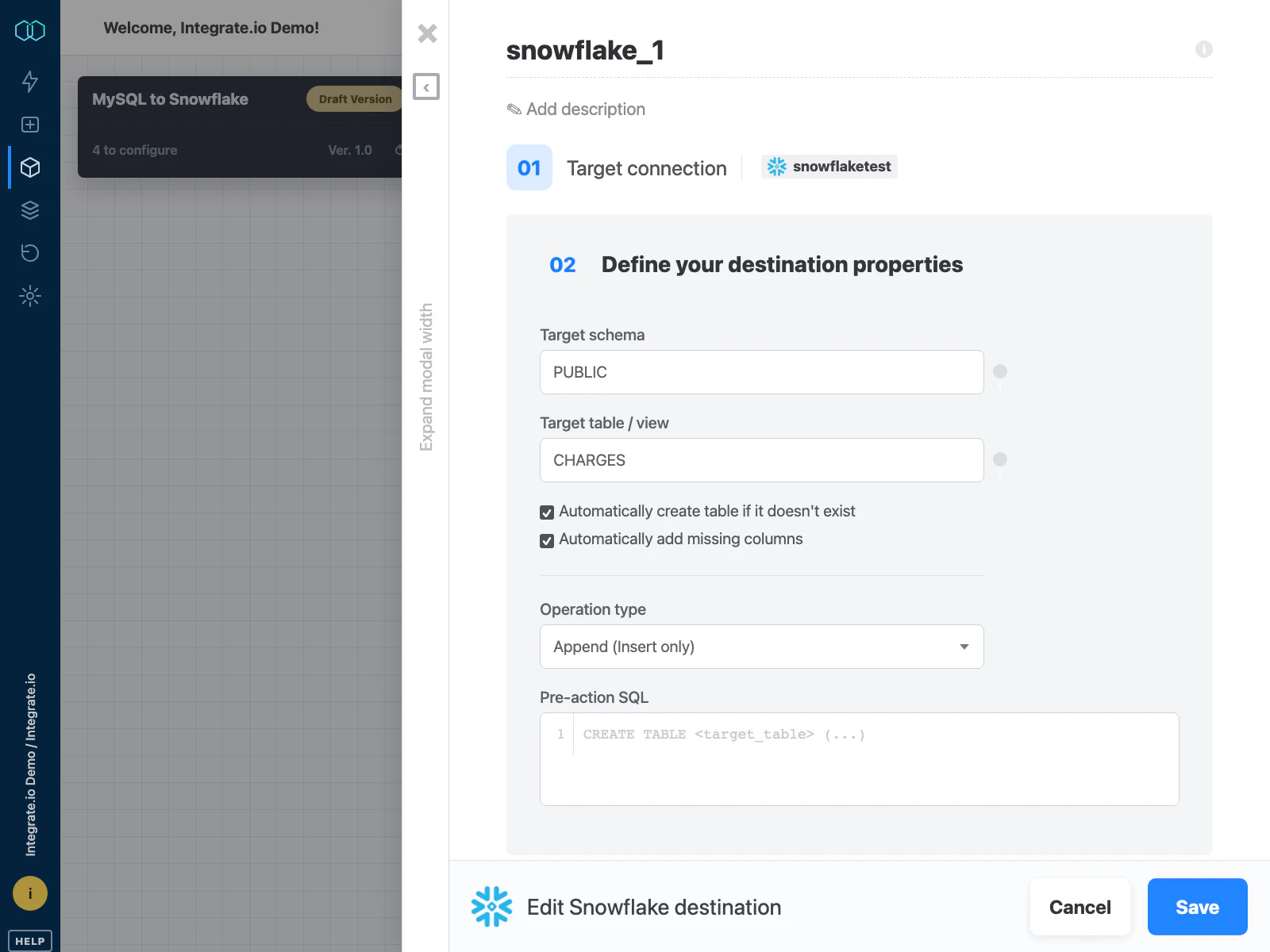
Task: Click the 01 Target connection step badge
Action: coord(529,167)
